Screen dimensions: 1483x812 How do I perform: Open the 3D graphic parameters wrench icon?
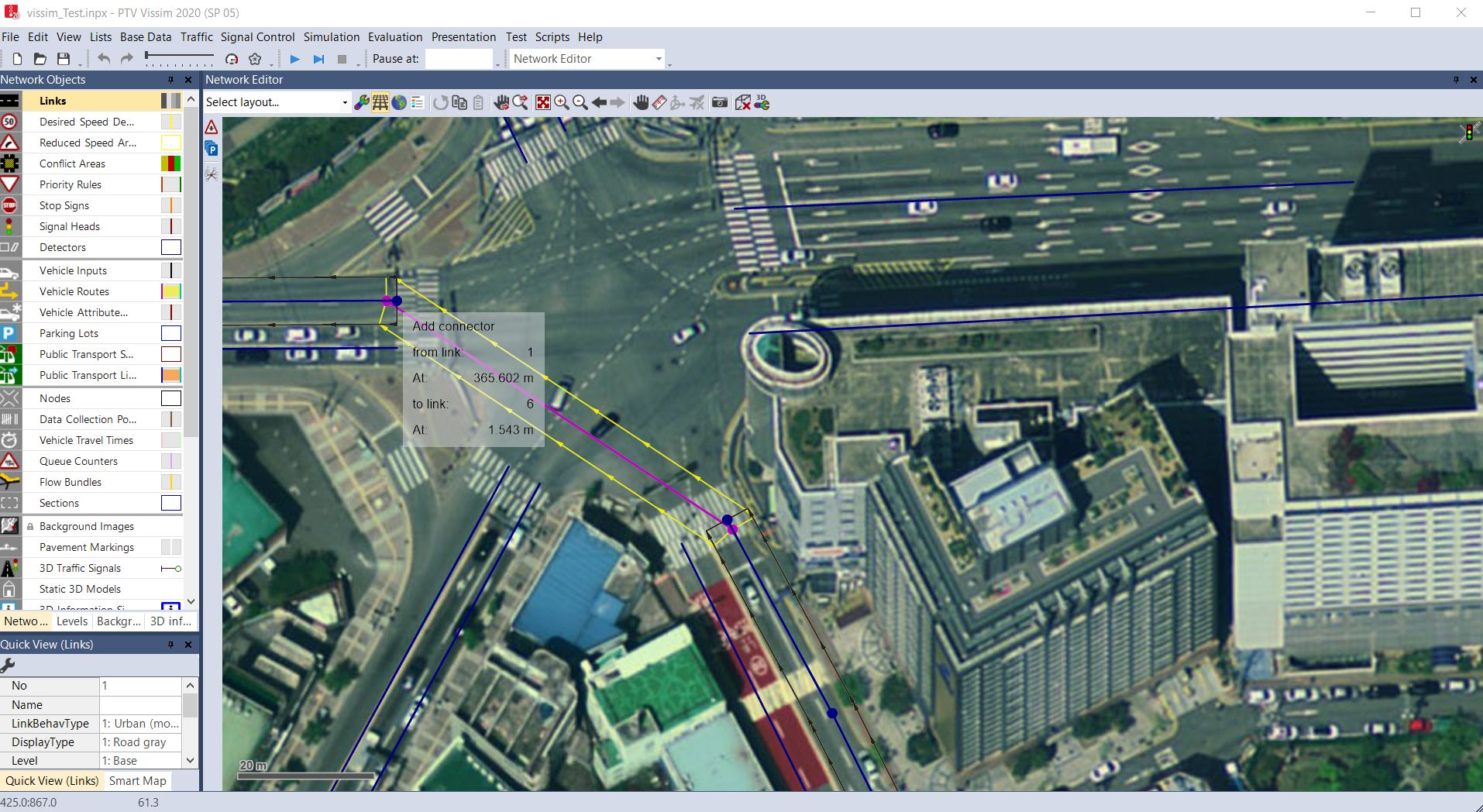click(x=762, y=102)
